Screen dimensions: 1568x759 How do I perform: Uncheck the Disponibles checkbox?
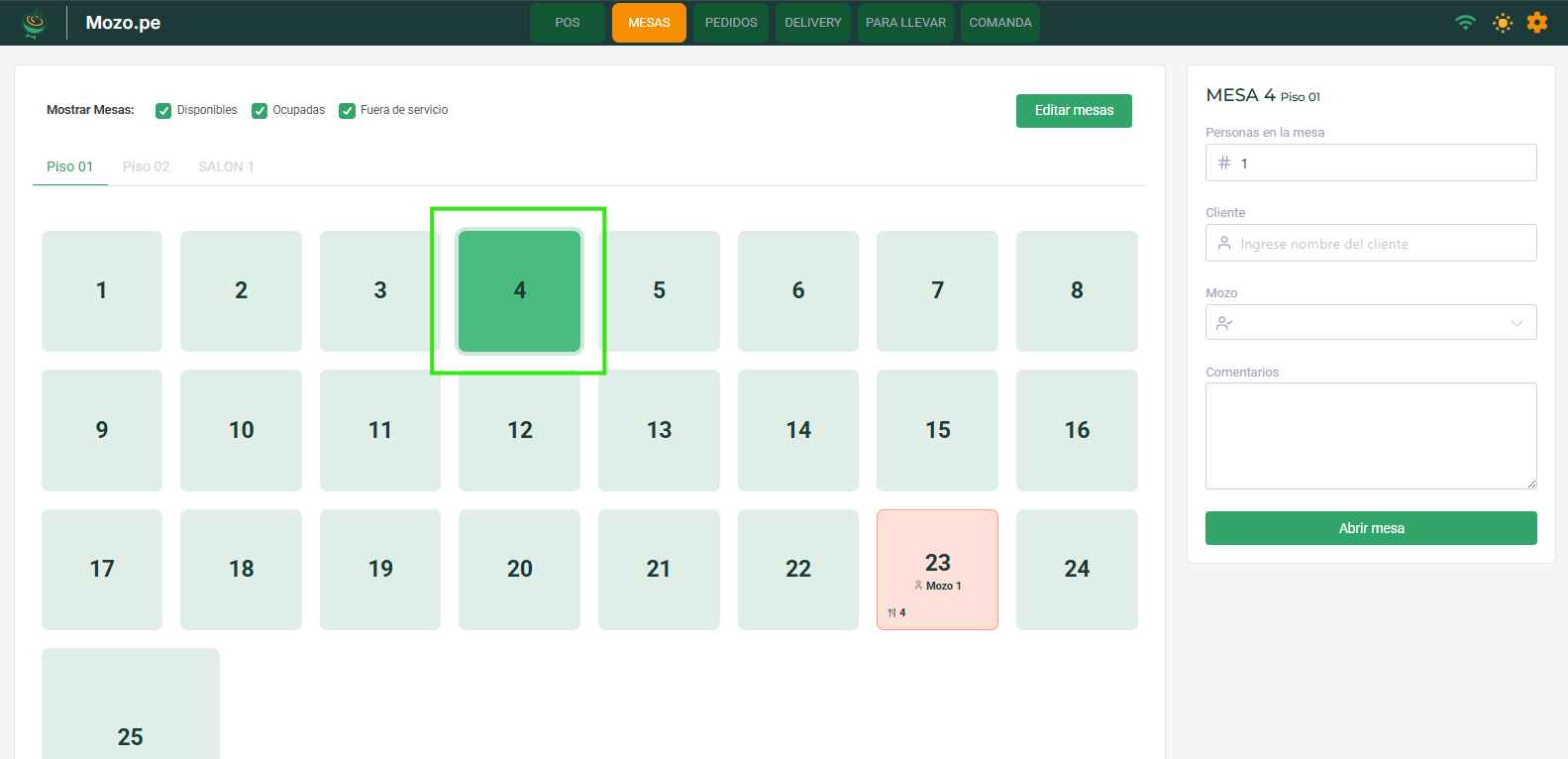(163, 111)
